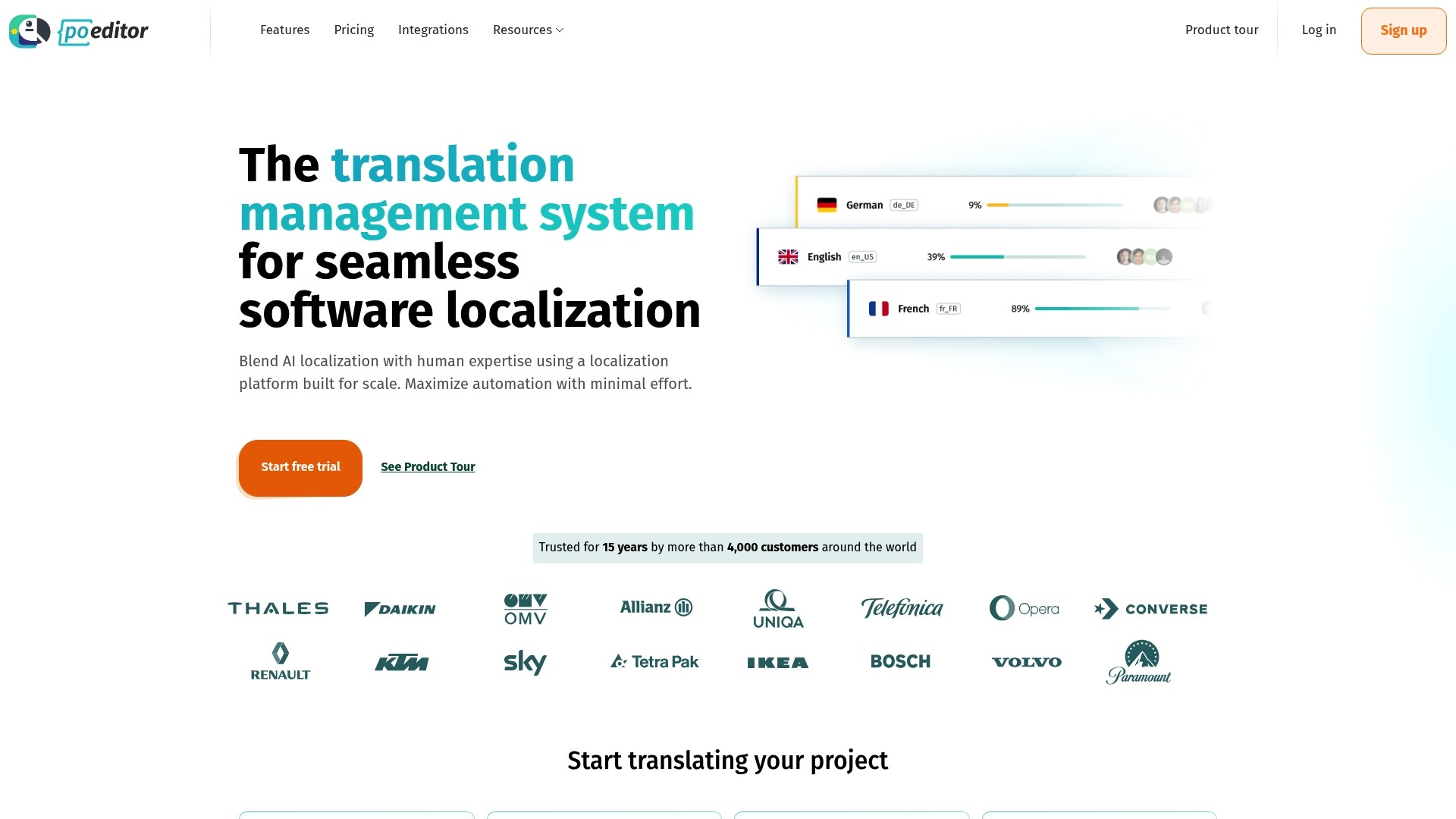Click the de_DE locale tag
The image size is (1456, 819).
coord(904,205)
